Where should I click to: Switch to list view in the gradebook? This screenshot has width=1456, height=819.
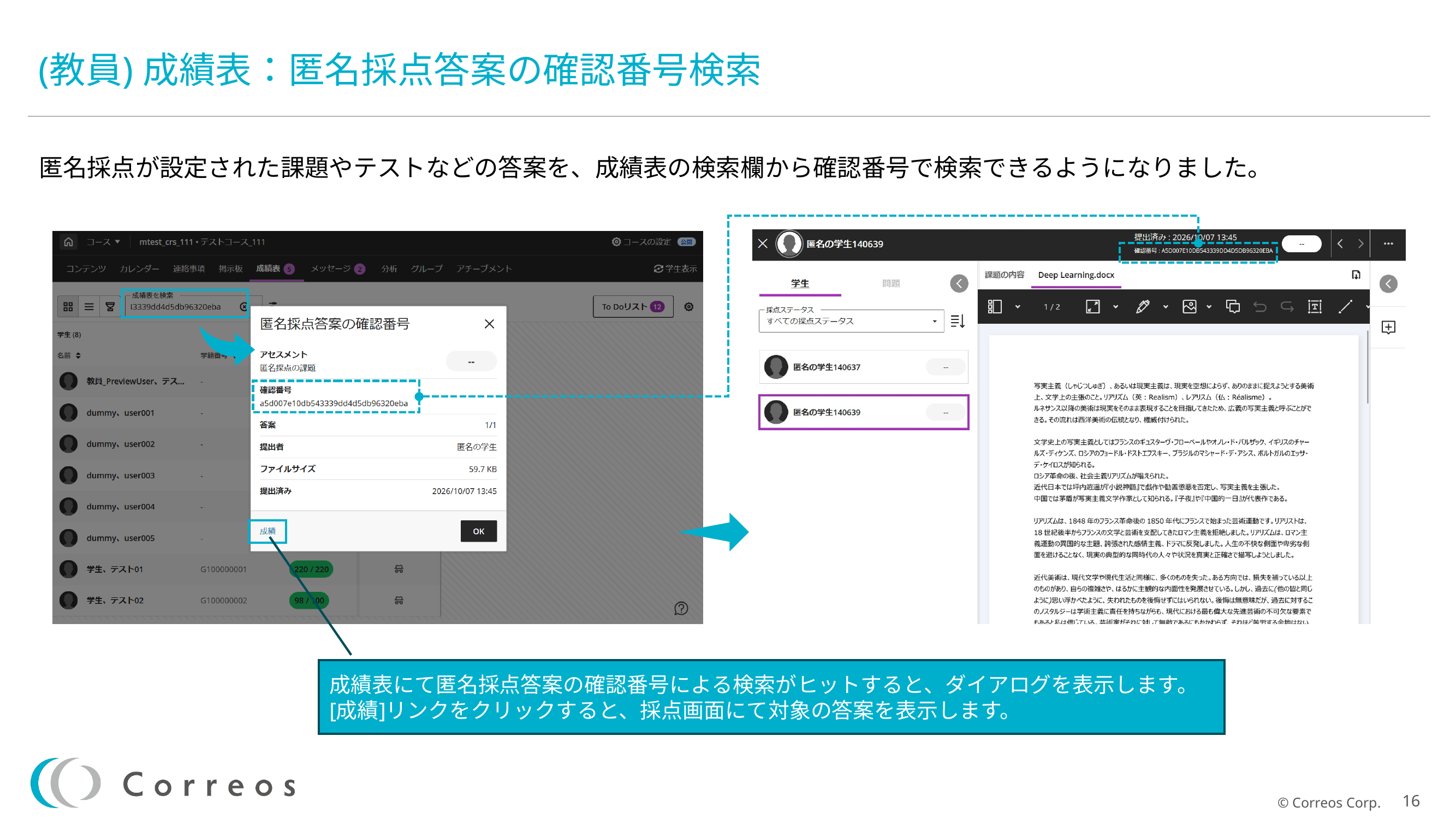[90, 306]
